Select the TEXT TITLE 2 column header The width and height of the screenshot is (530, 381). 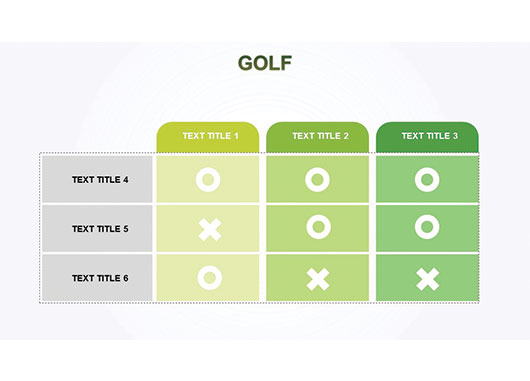click(x=320, y=136)
